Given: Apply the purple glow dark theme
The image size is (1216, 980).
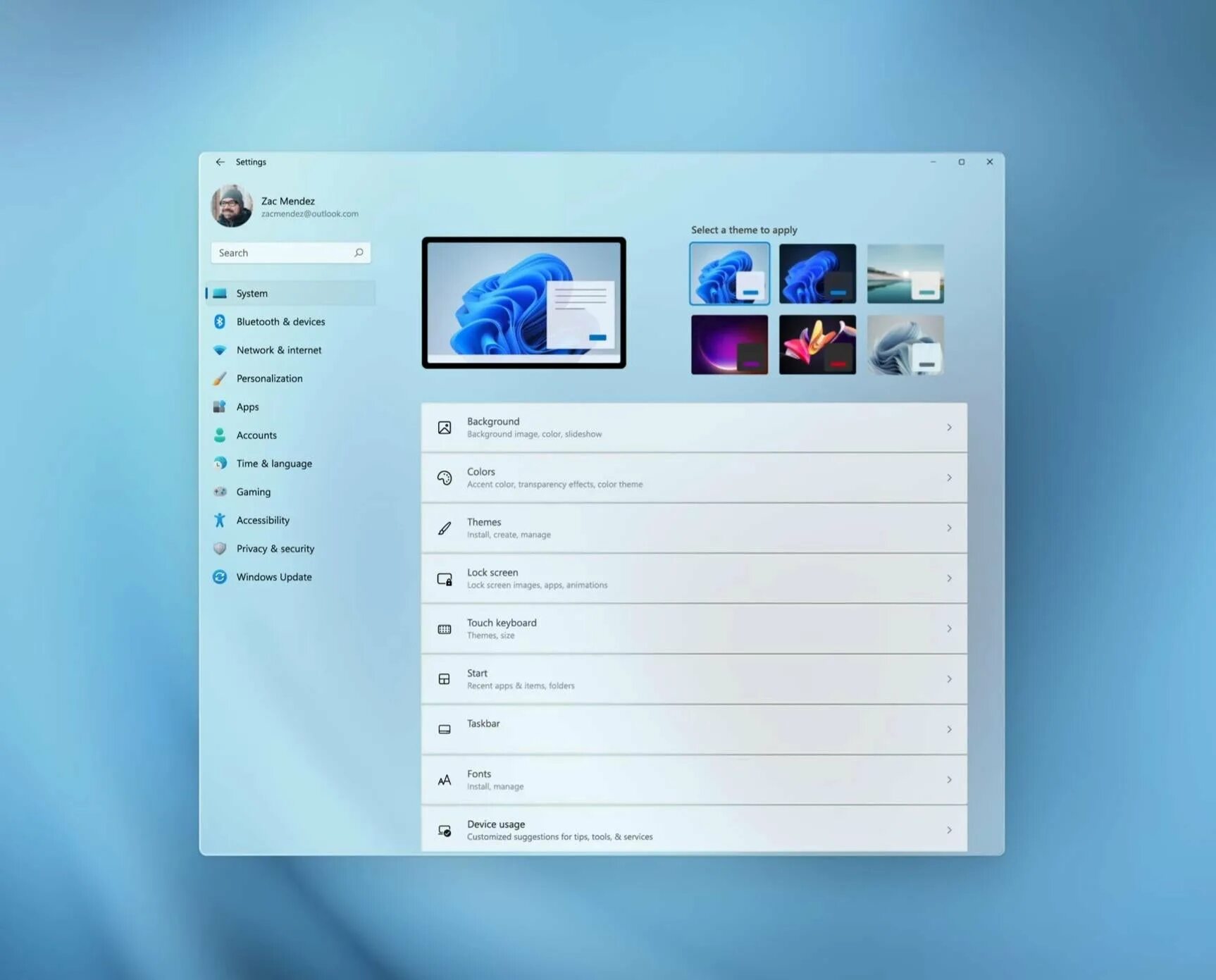Looking at the screenshot, I should (x=729, y=345).
